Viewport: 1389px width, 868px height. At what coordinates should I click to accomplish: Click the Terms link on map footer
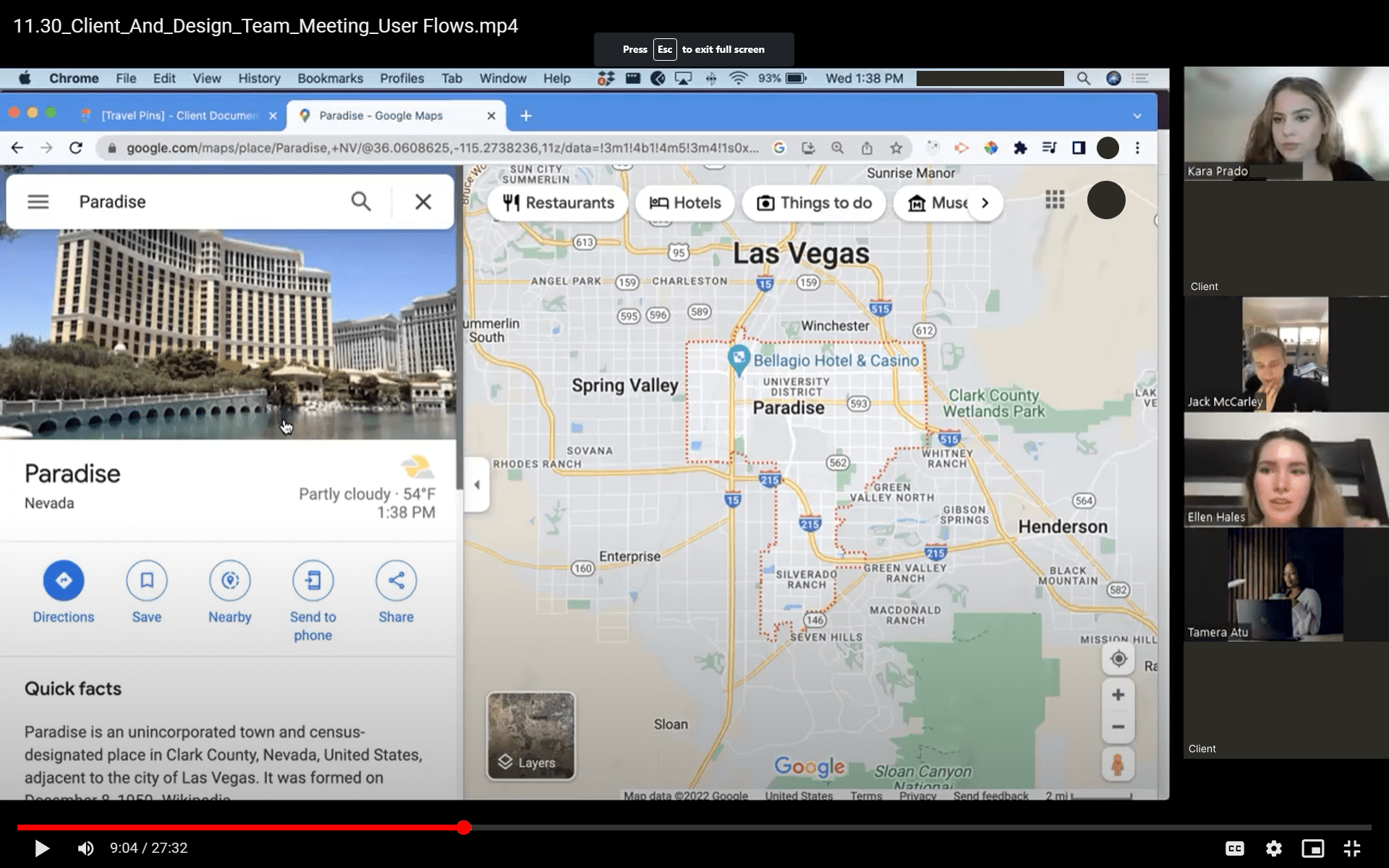(x=866, y=795)
